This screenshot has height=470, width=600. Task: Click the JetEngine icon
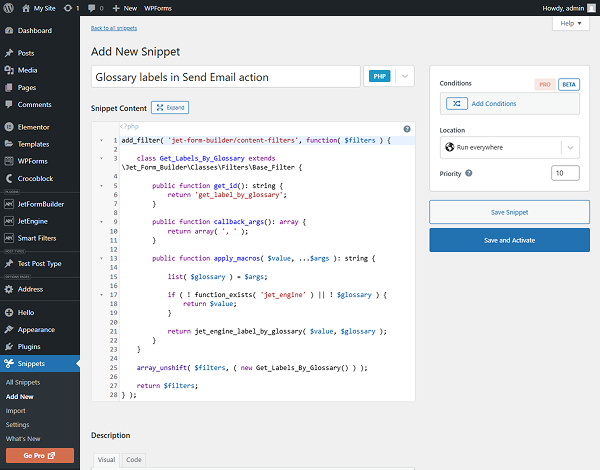coord(9,221)
